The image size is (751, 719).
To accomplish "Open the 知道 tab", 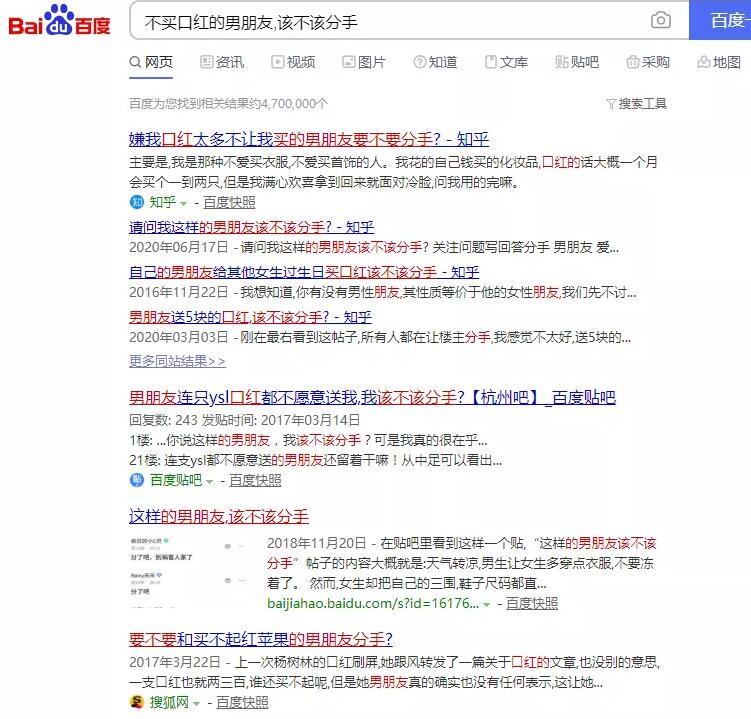I will click(435, 62).
